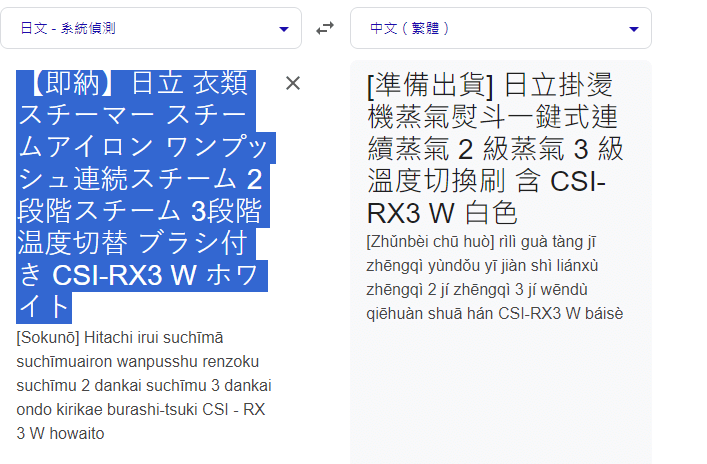The width and height of the screenshot is (707, 464).
Task: Click the translated text 'RX3 W 白色'
Action: tap(442, 212)
